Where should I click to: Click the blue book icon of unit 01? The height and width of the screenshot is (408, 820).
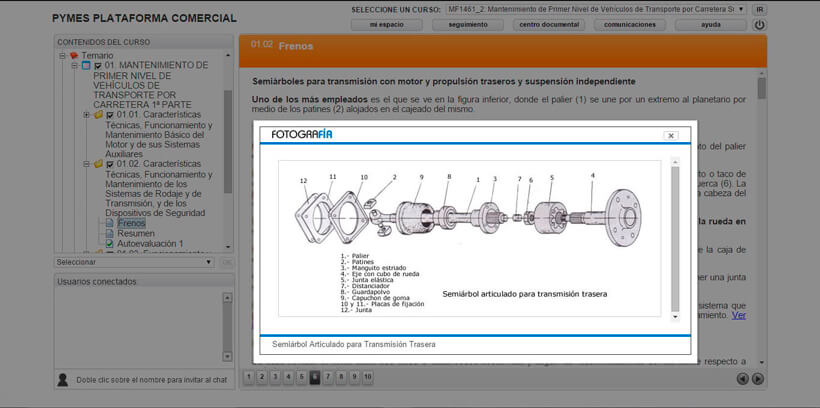click(86, 65)
